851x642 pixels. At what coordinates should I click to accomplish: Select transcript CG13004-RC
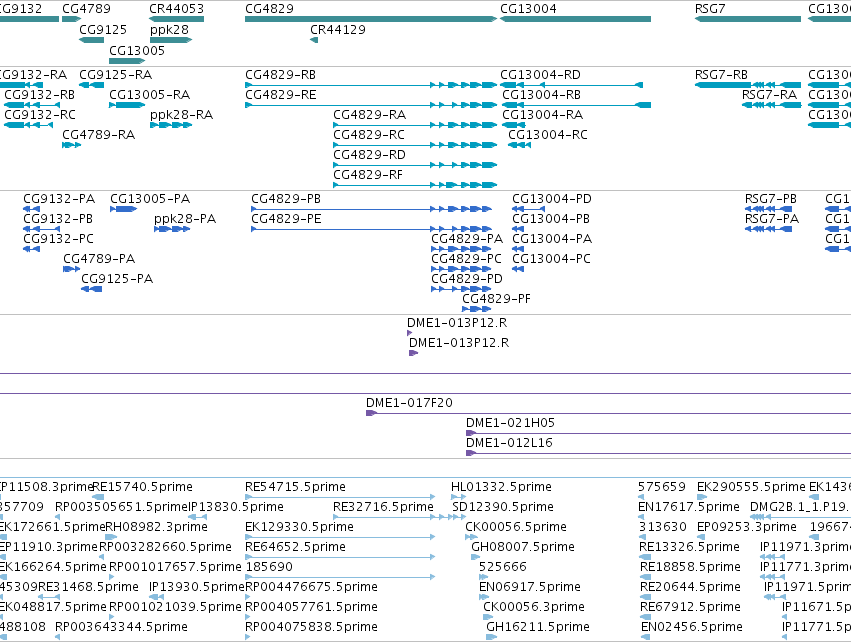click(x=519, y=145)
